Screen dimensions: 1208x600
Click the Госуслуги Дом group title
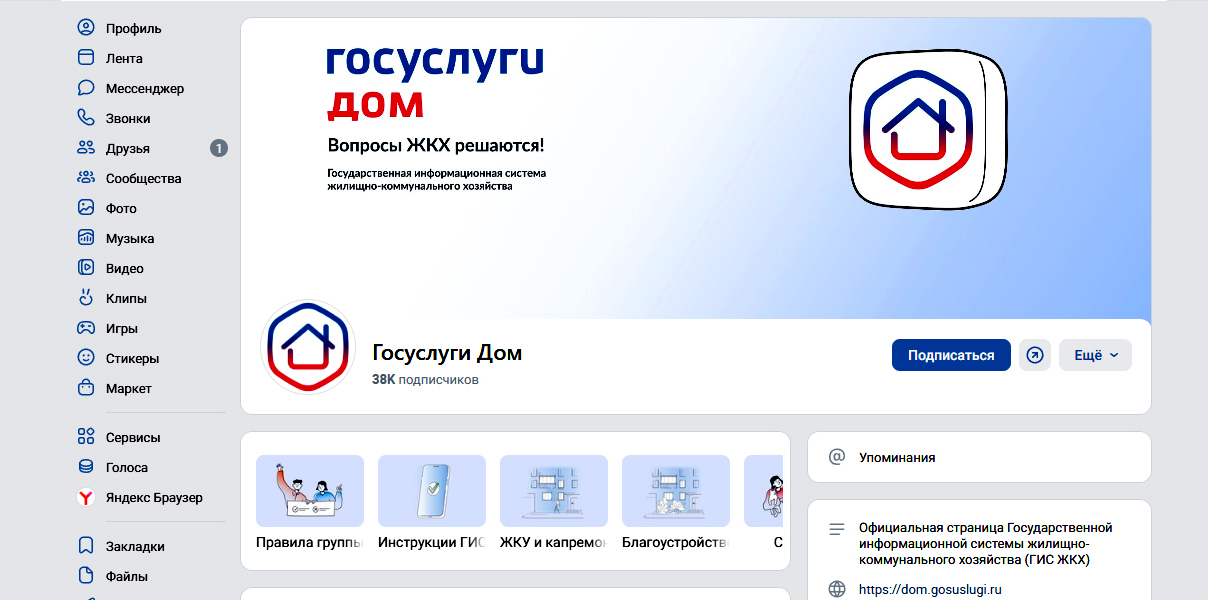tap(447, 353)
